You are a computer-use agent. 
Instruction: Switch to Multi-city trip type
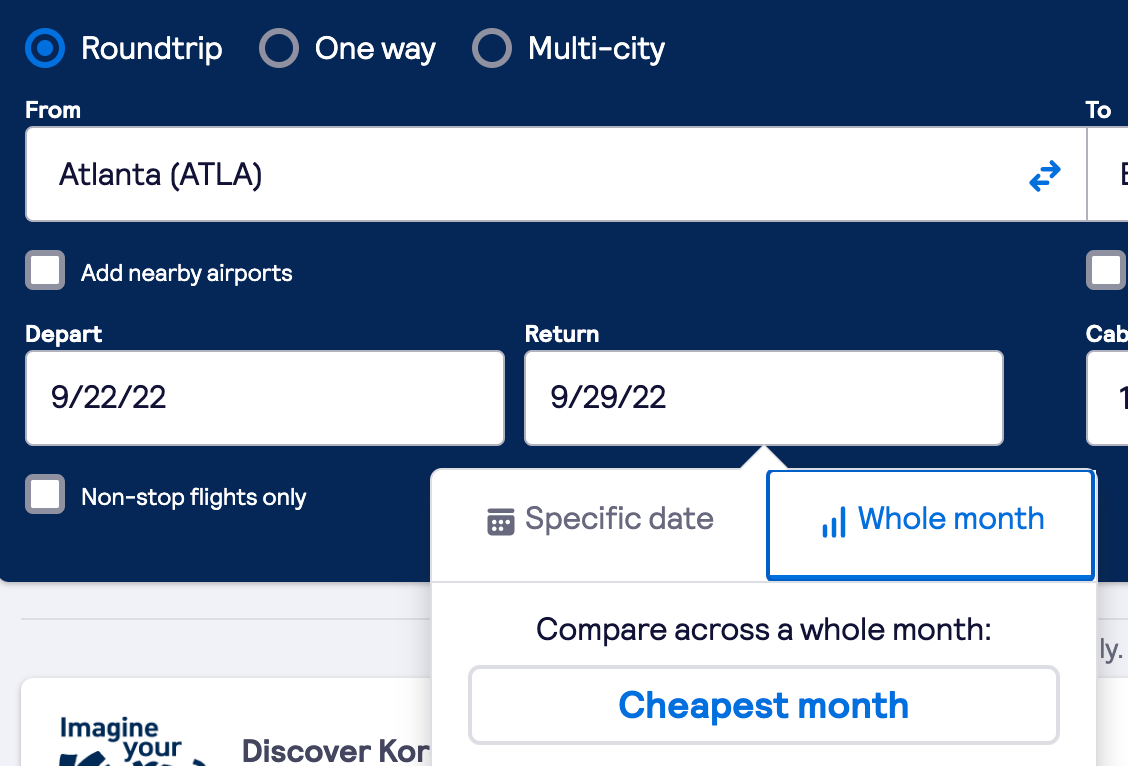(x=492, y=48)
